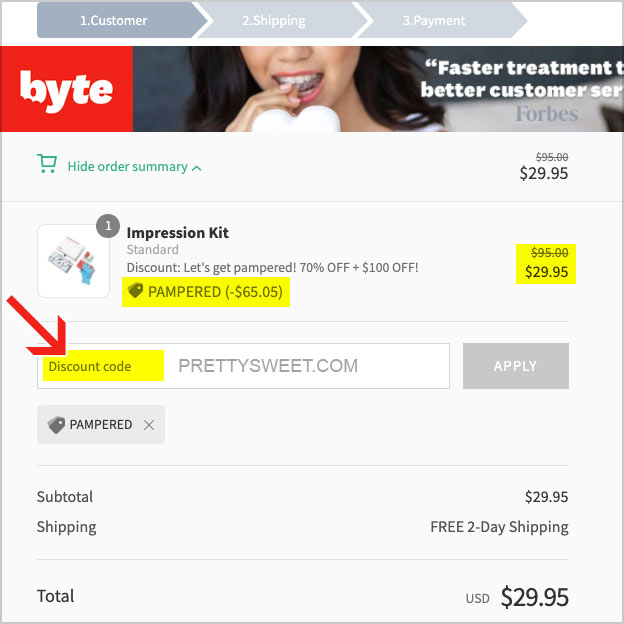Viewport: 624px width, 624px height.
Task: Click the yellow tag icon beside PAMPERED discount
Action: [x=135, y=291]
